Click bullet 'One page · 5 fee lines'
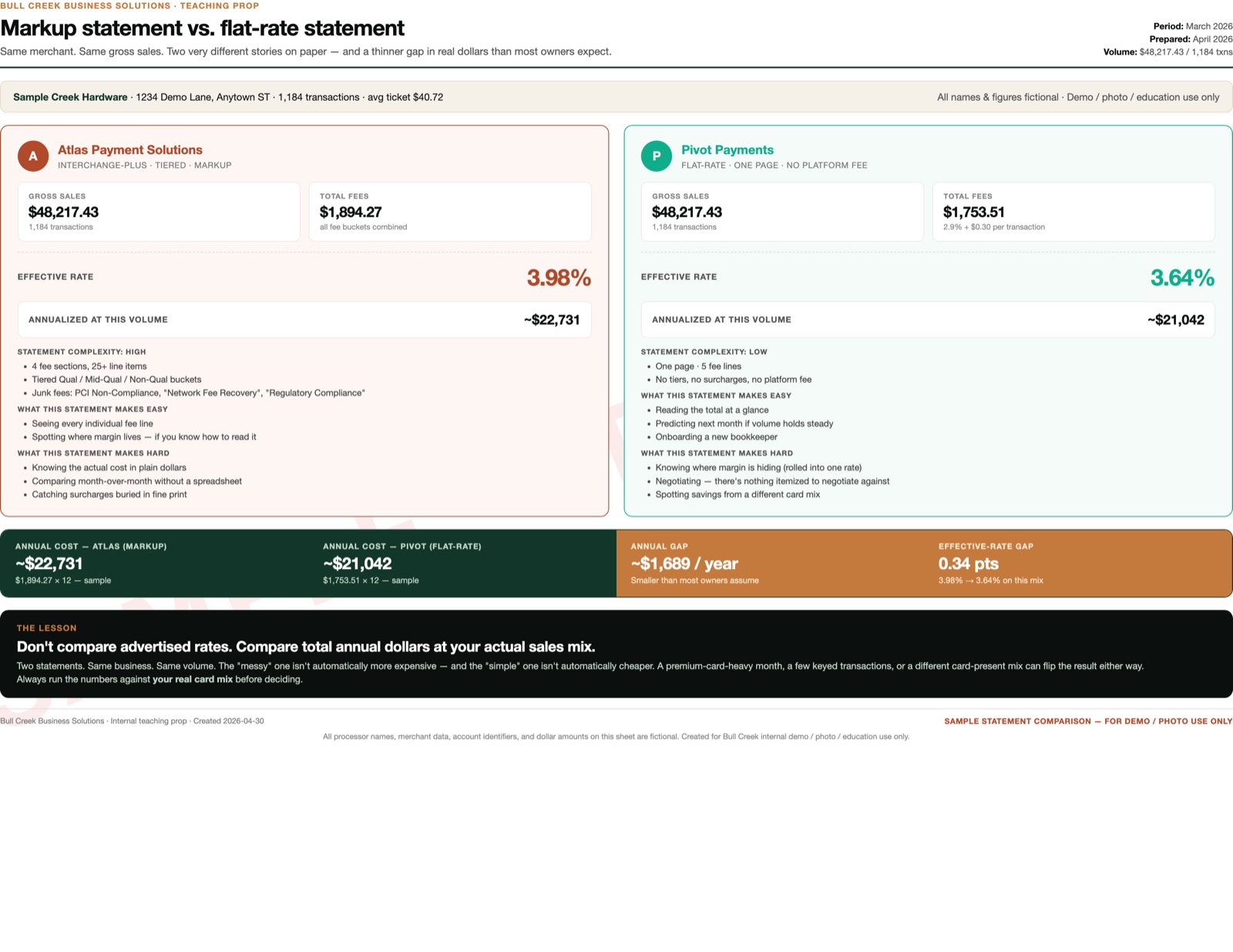Image resolution: width=1233 pixels, height=952 pixels. tap(698, 367)
